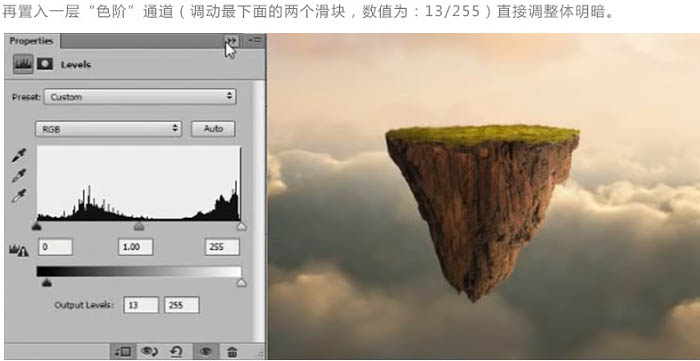Click the histogram display area
The height and width of the screenshot is (361, 700).
coord(139,183)
